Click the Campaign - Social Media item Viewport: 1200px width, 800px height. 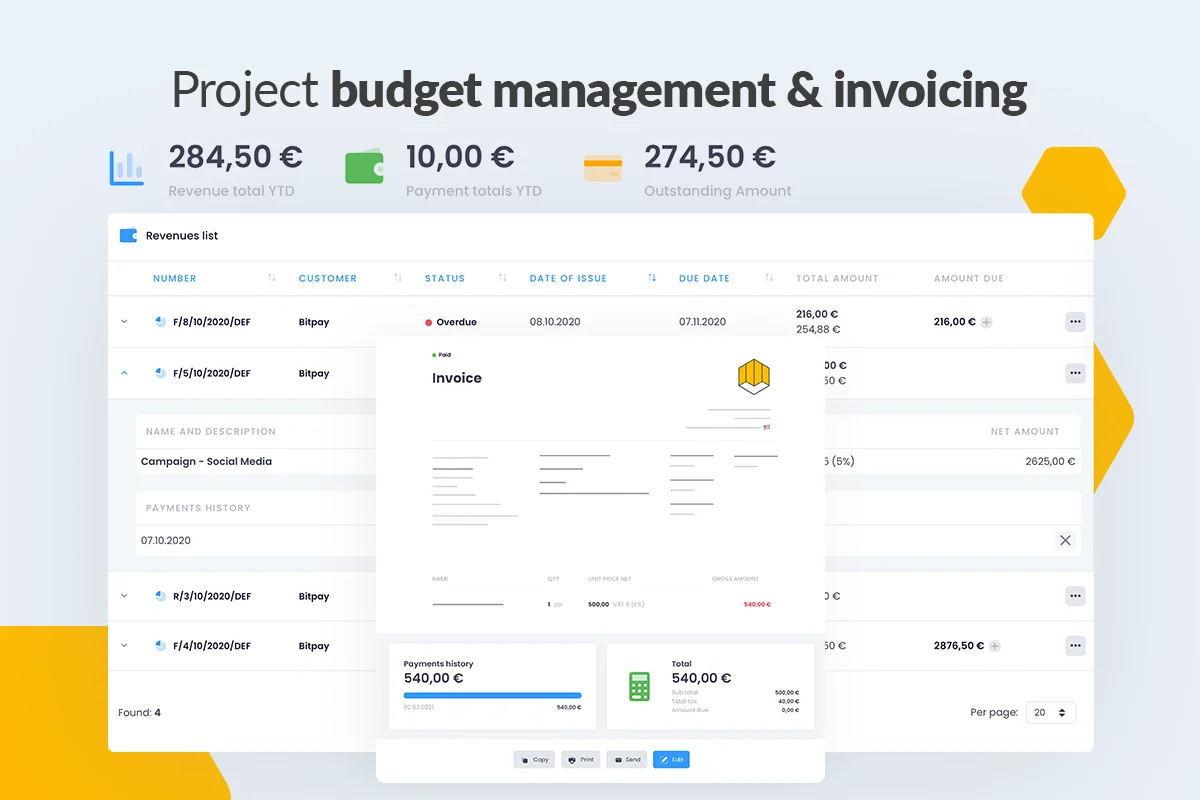(x=206, y=462)
